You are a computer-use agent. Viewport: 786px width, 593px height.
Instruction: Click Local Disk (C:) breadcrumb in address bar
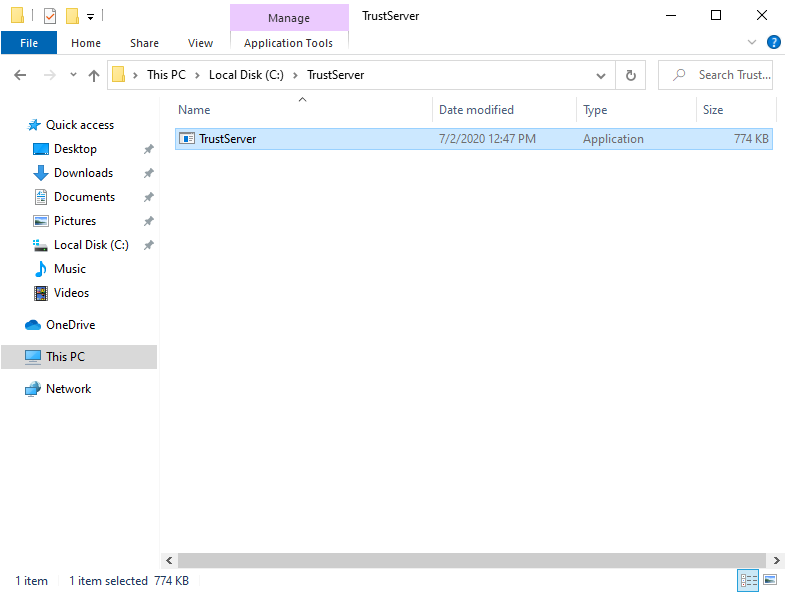tap(246, 75)
